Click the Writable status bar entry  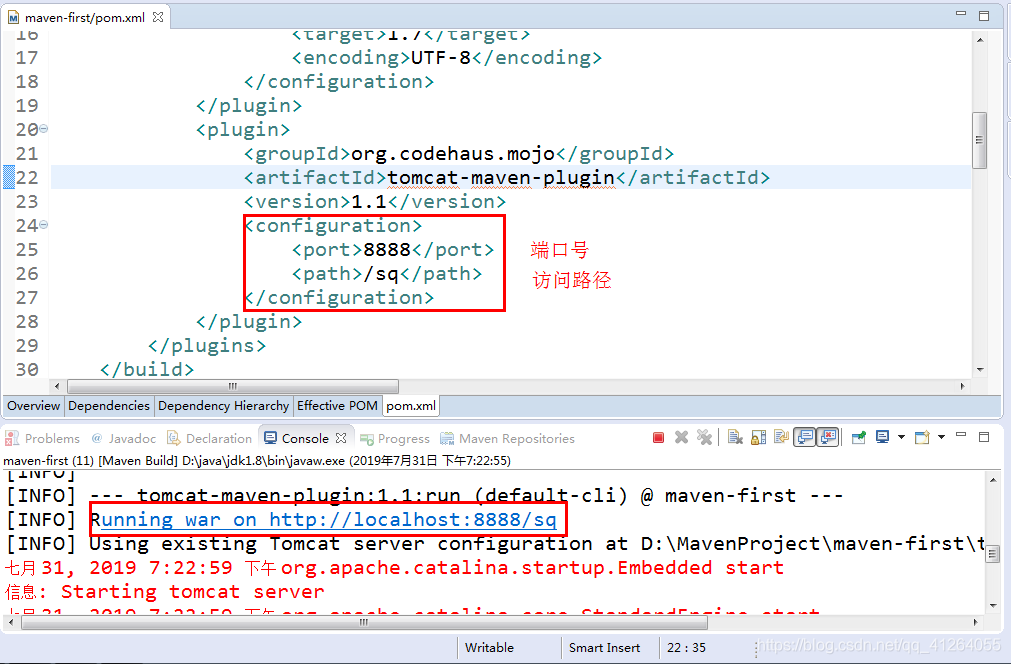489,647
